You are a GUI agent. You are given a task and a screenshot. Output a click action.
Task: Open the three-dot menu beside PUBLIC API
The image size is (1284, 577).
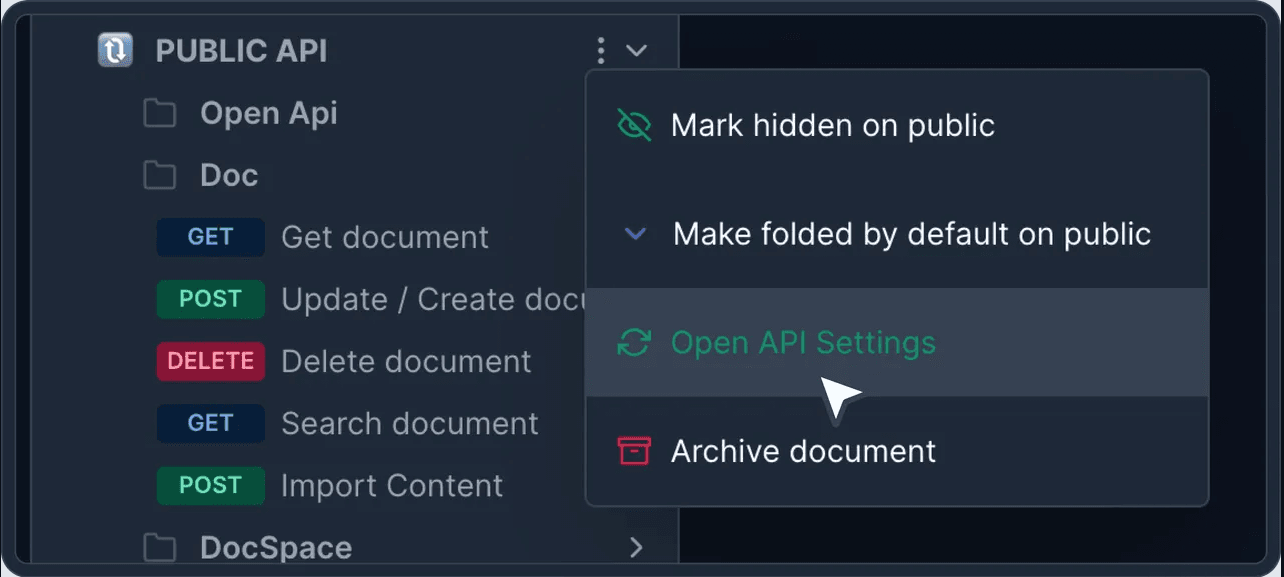coord(600,50)
